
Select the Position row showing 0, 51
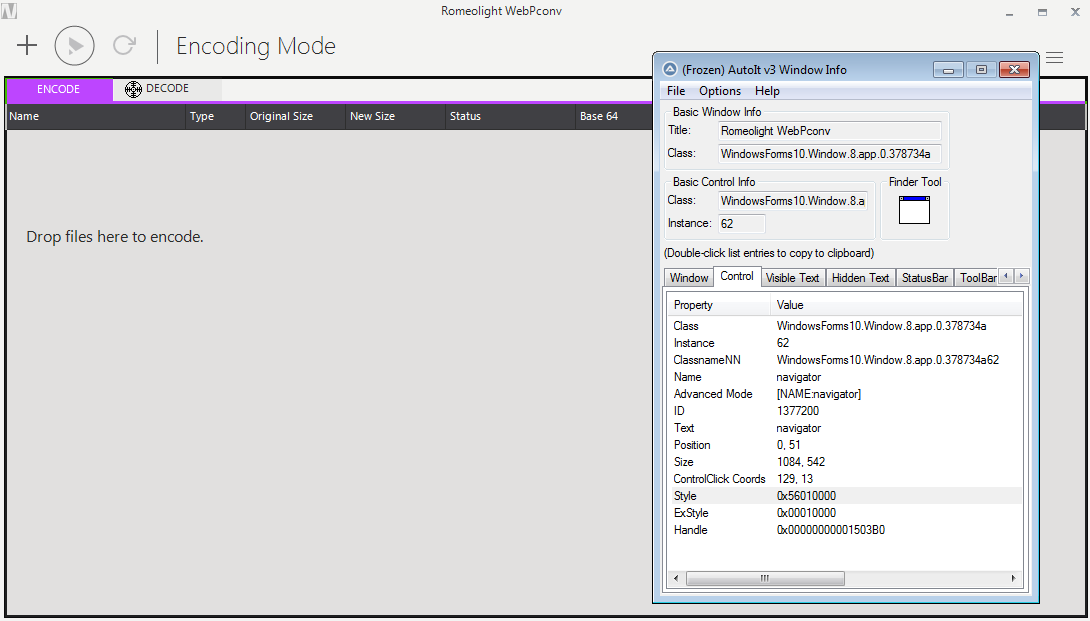click(845, 445)
